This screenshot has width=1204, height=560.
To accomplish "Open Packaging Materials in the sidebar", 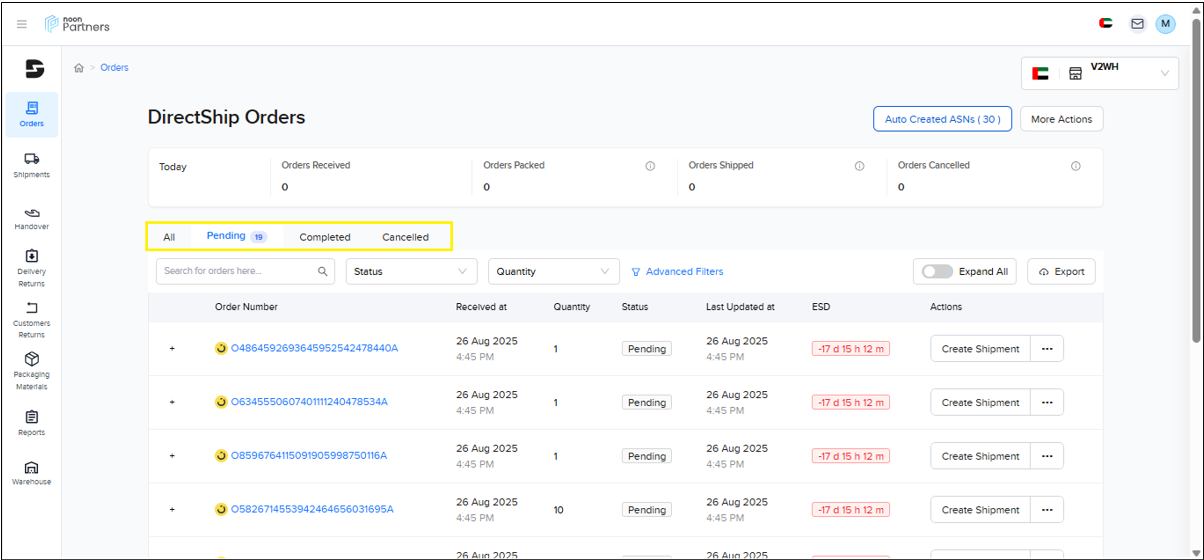I will click(x=31, y=372).
